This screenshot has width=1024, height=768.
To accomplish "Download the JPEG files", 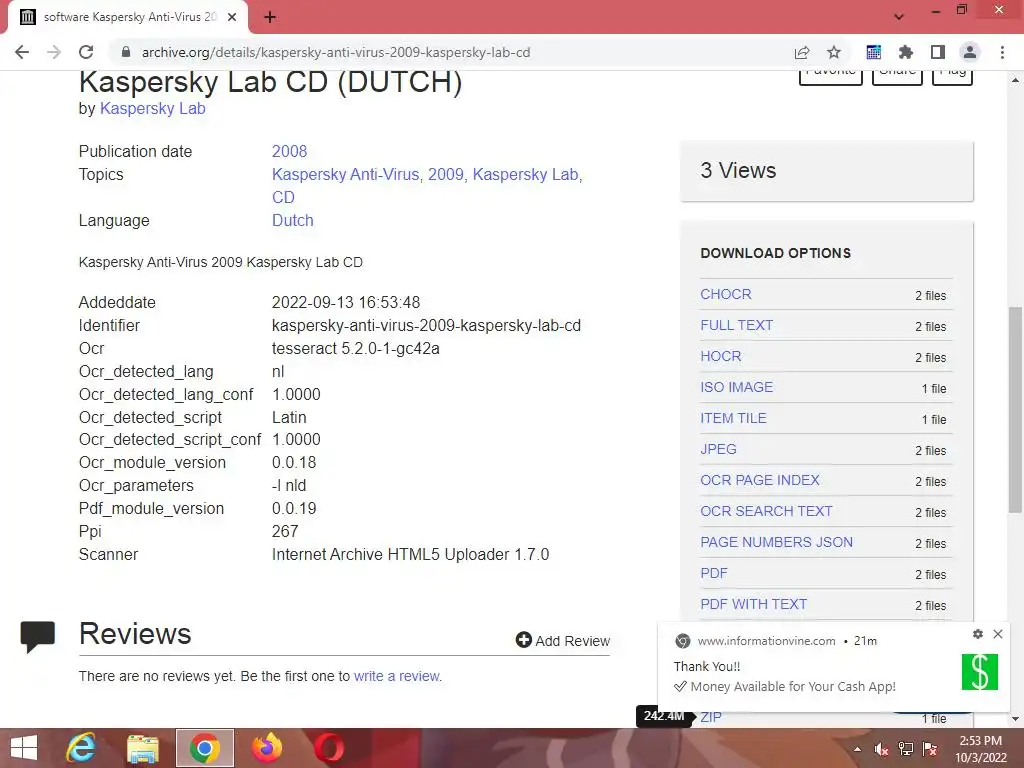I will 718,449.
